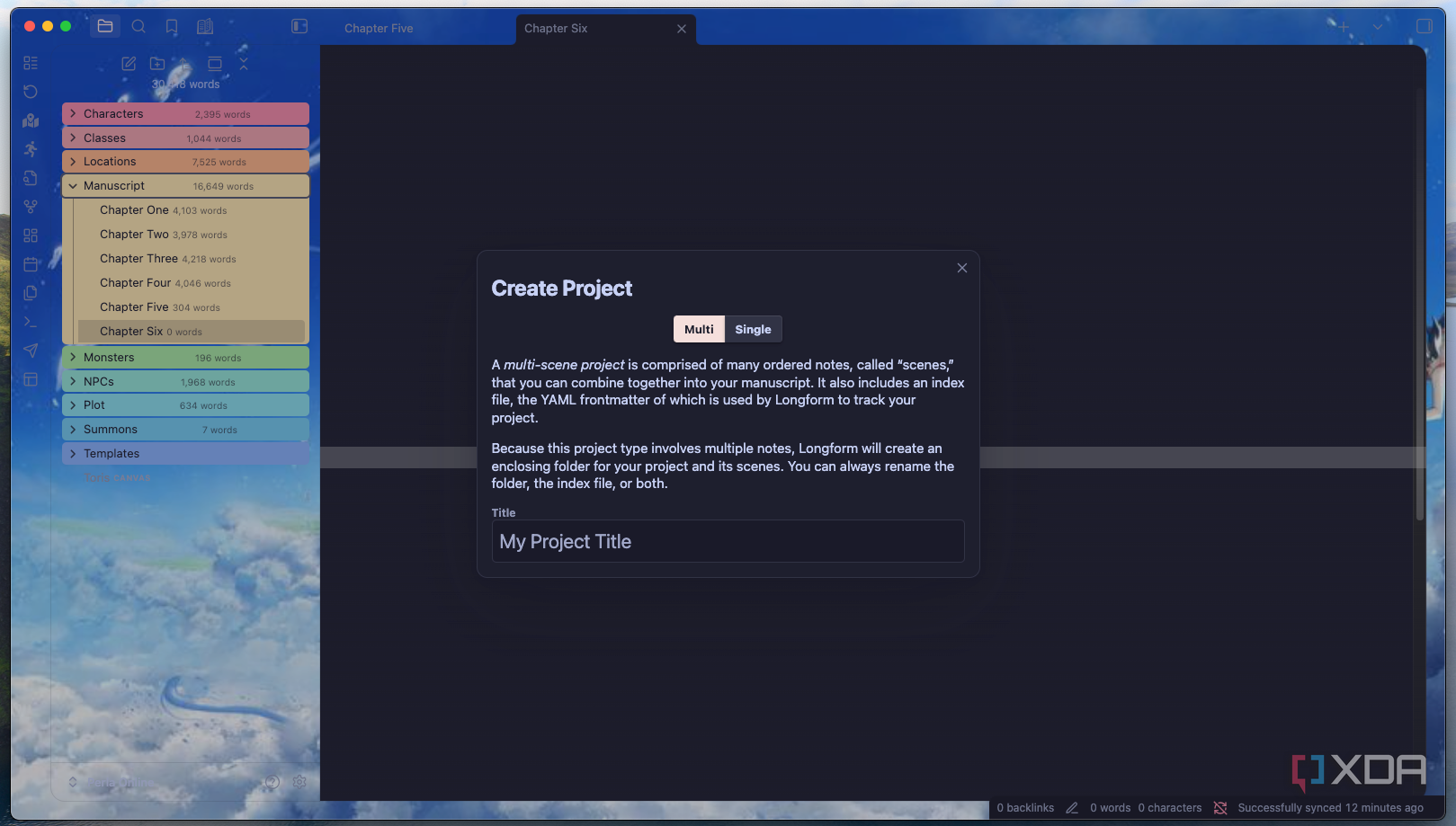Close the Create Project dialog
Image resolution: width=1456 pixels, height=826 pixels.
pyautogui.click(x=962, y=268)
